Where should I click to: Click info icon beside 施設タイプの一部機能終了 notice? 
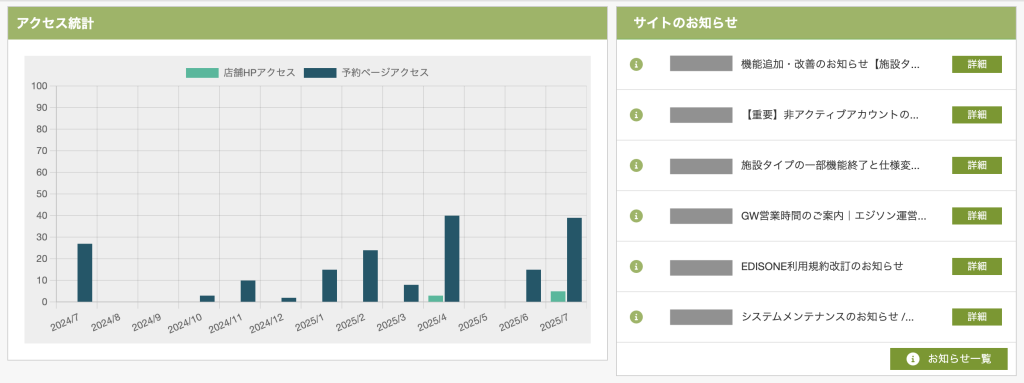pyautogui.click(x=637, y=165)
